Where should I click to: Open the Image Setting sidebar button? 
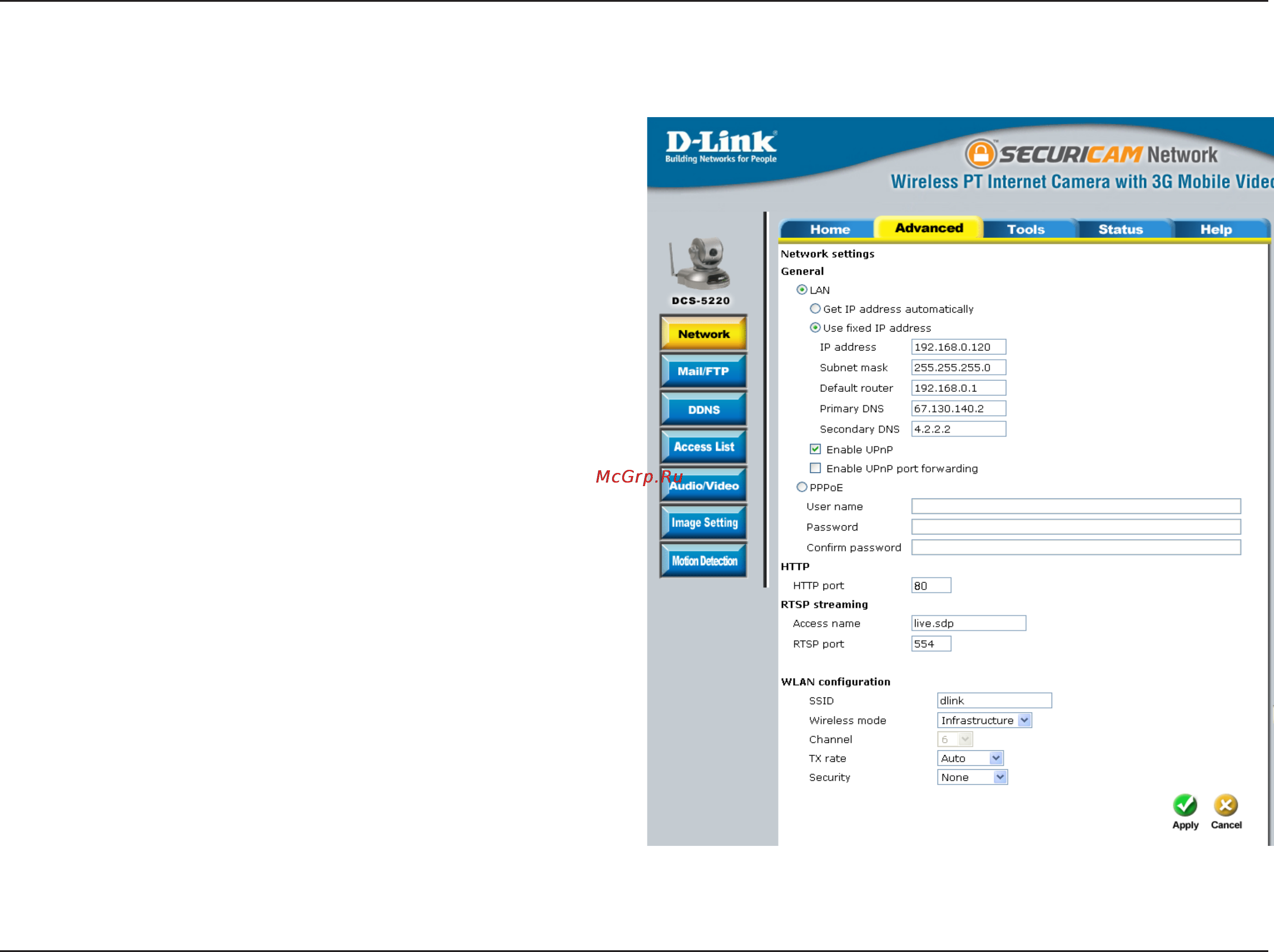703,522
